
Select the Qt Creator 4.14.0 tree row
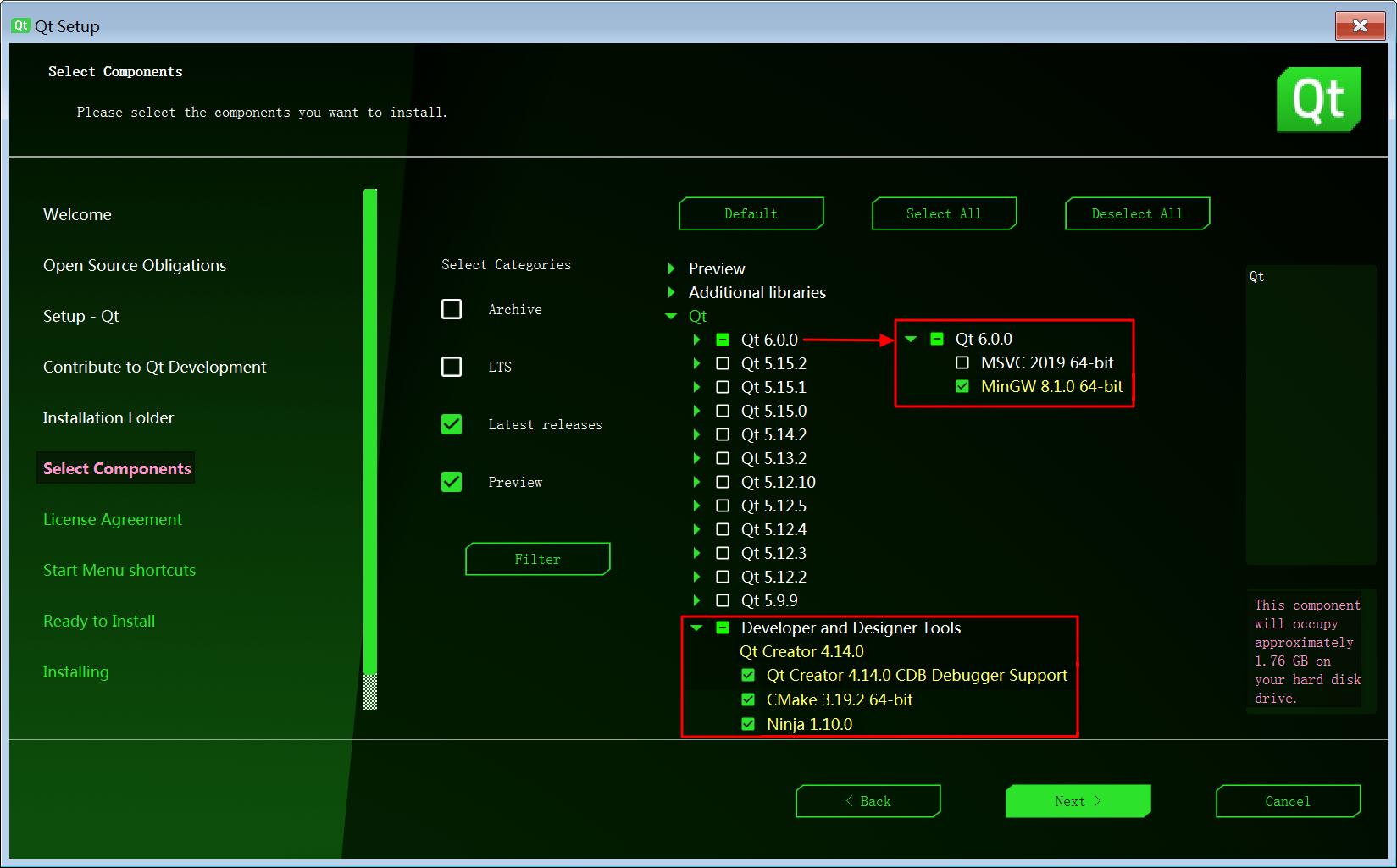(801, 651)
